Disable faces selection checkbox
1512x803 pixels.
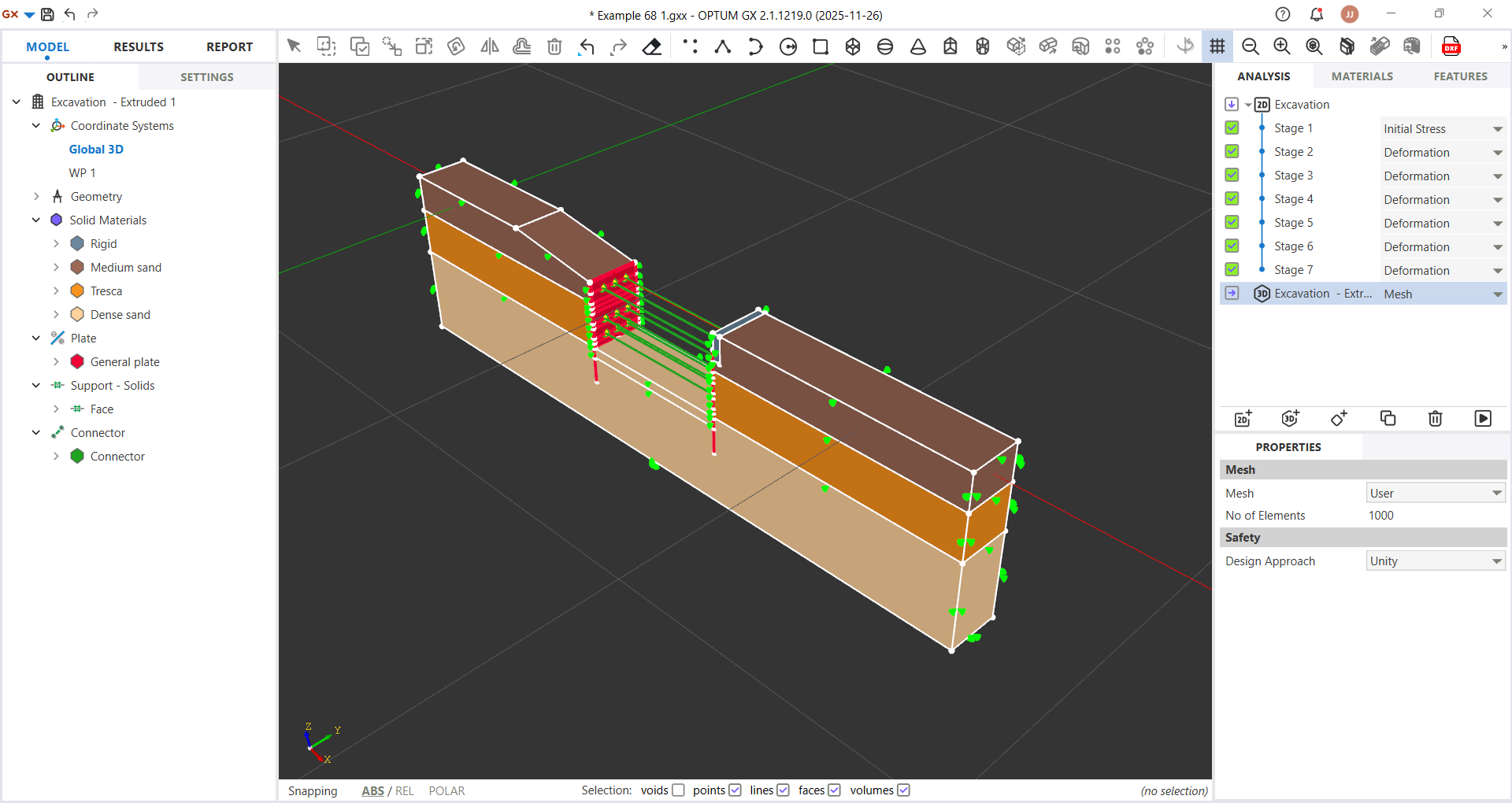tap(834, 790)
